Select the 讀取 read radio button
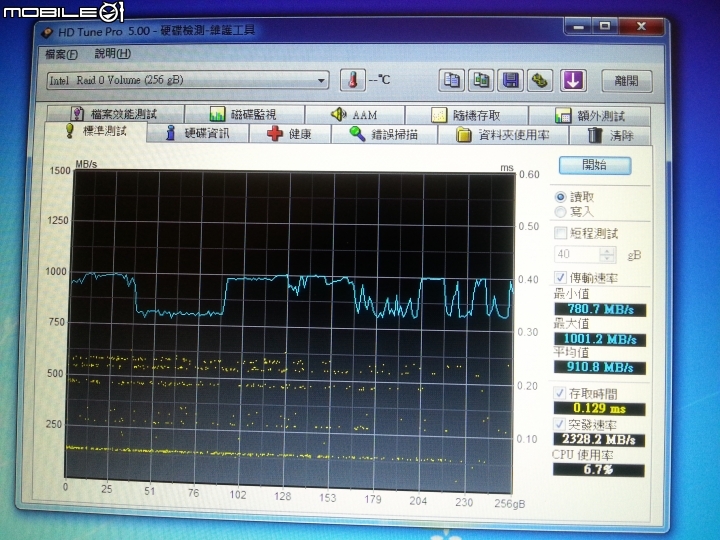 [x=560, y=197]
